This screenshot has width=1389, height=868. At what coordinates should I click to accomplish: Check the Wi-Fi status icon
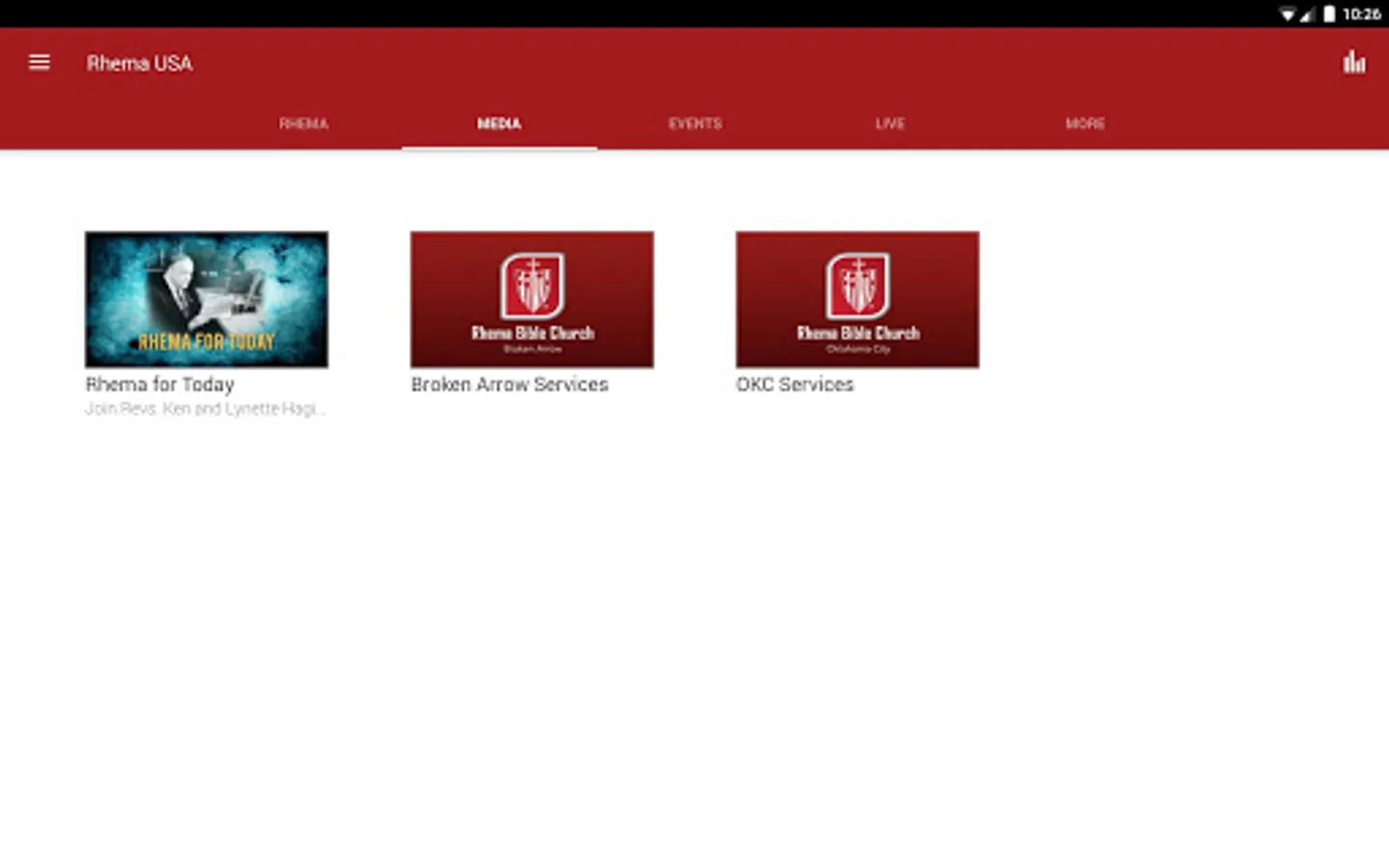(x=1287, y=14)
